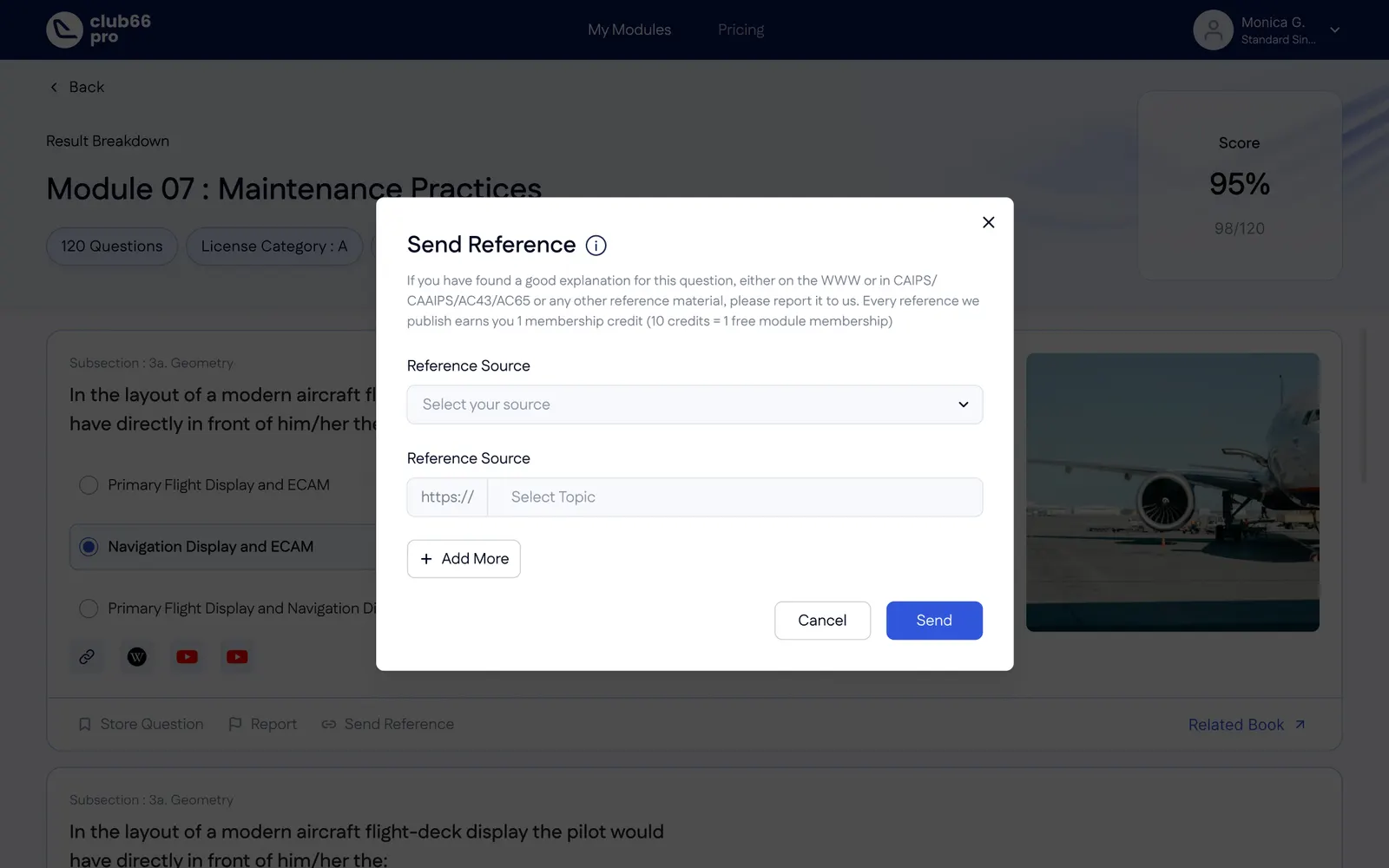Open the WordPress reference icon
1389x868 pixels.
click(137, 657)
